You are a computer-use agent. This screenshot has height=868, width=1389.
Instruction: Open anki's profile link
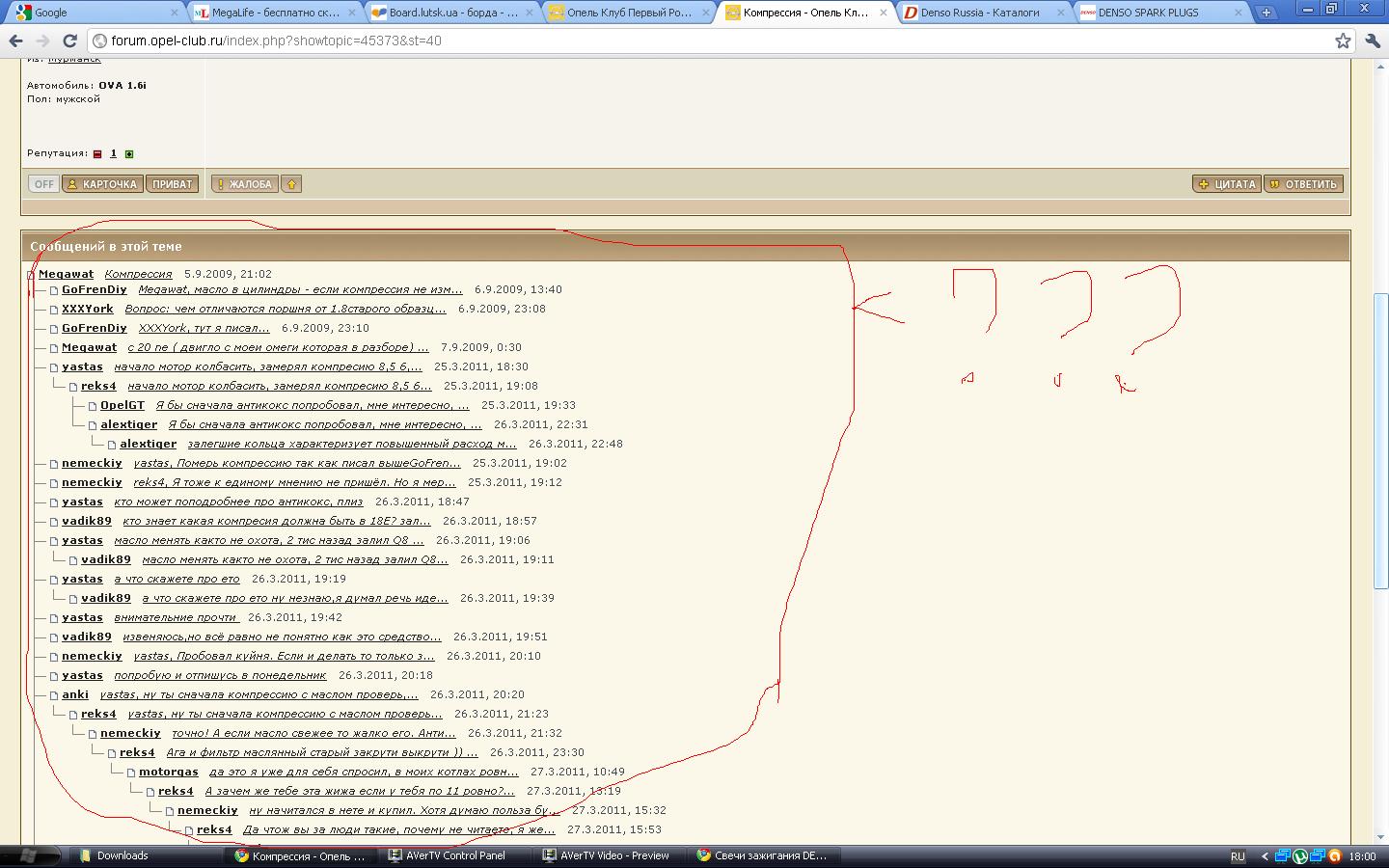click(75, 694)
